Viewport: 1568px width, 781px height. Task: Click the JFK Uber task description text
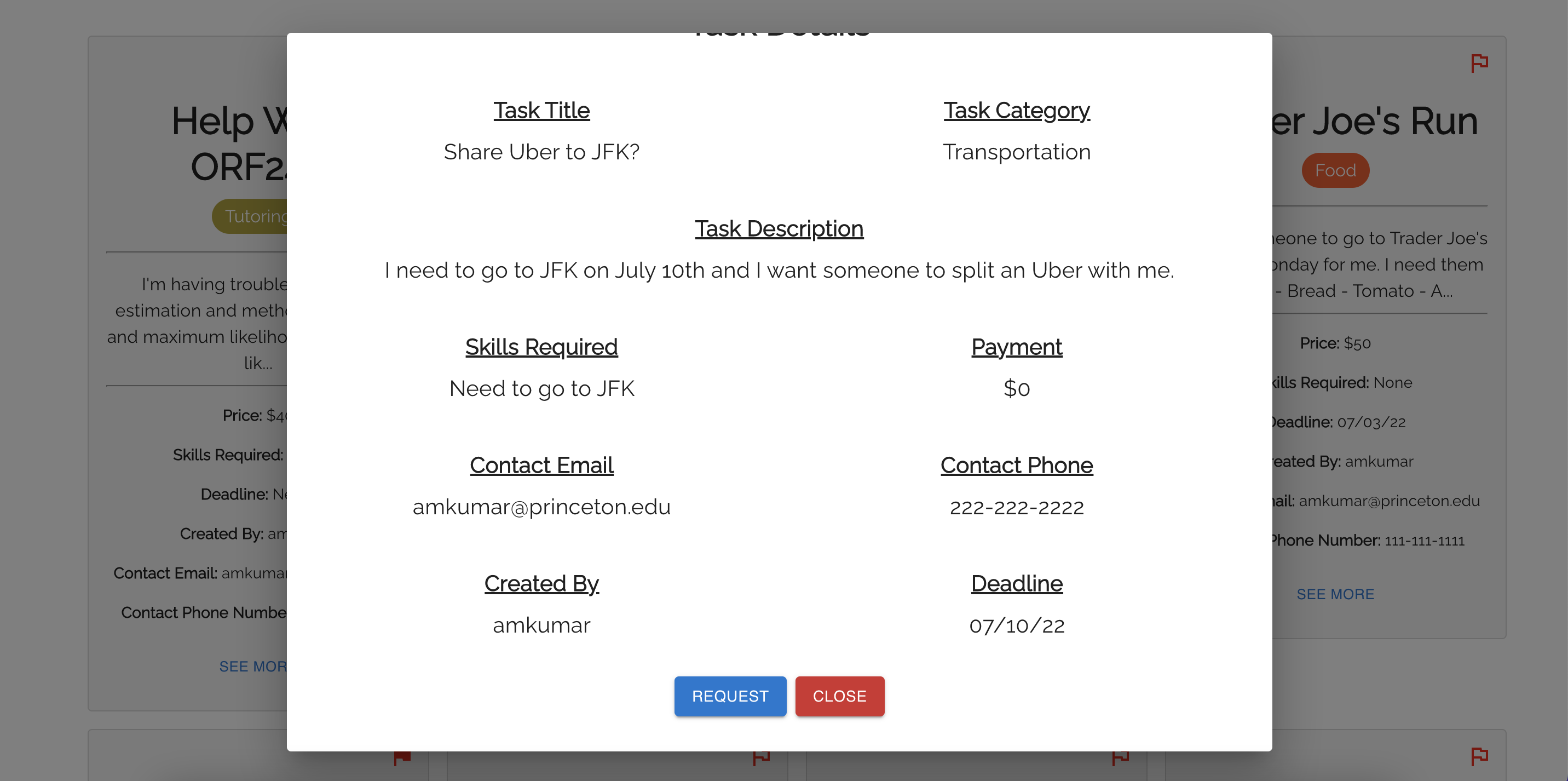coord(779,269)
